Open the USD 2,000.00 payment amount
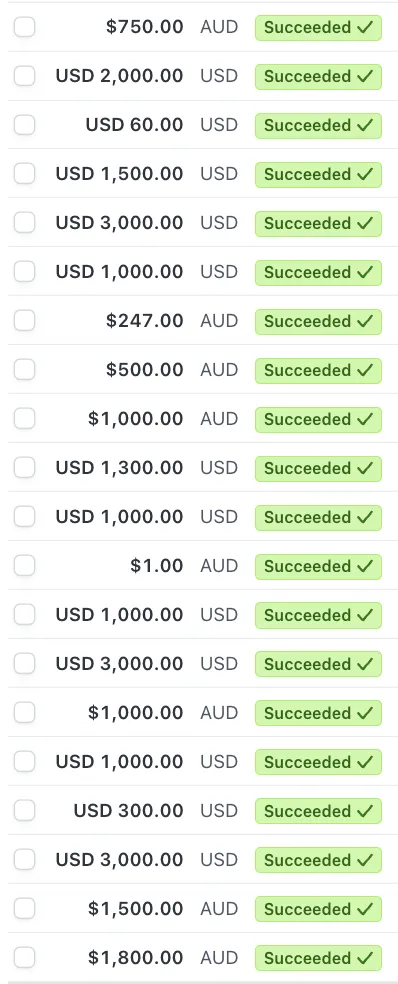 pyautogui.click(x=119, y=76)
